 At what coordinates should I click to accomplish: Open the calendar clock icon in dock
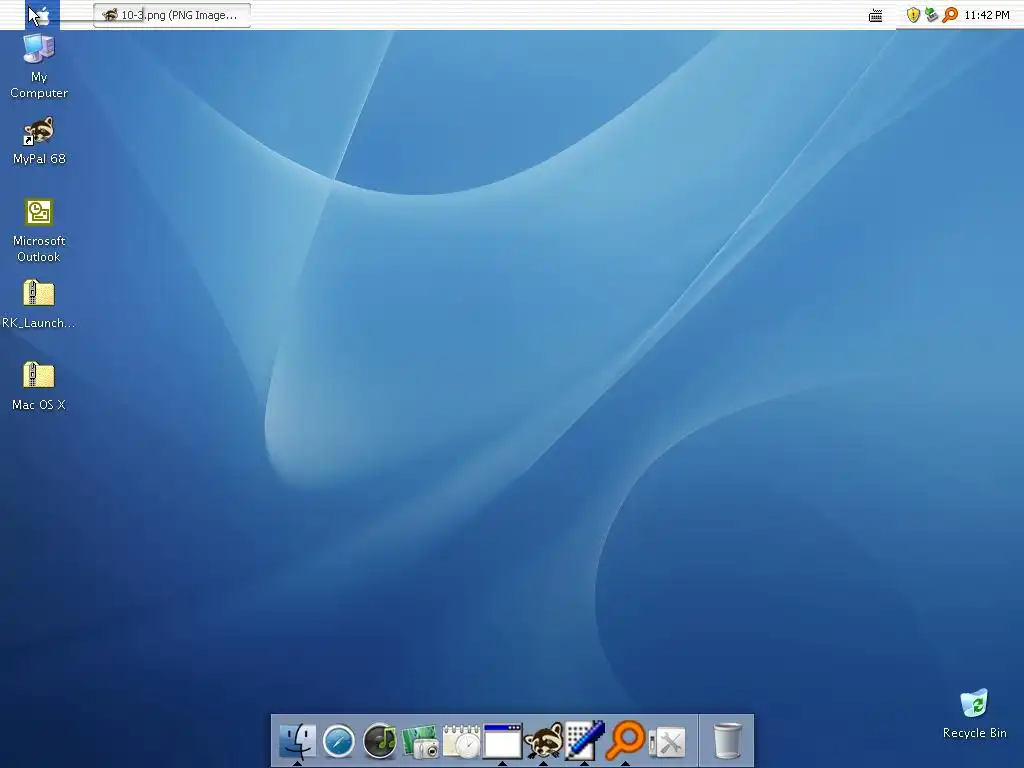pos(461,741)
